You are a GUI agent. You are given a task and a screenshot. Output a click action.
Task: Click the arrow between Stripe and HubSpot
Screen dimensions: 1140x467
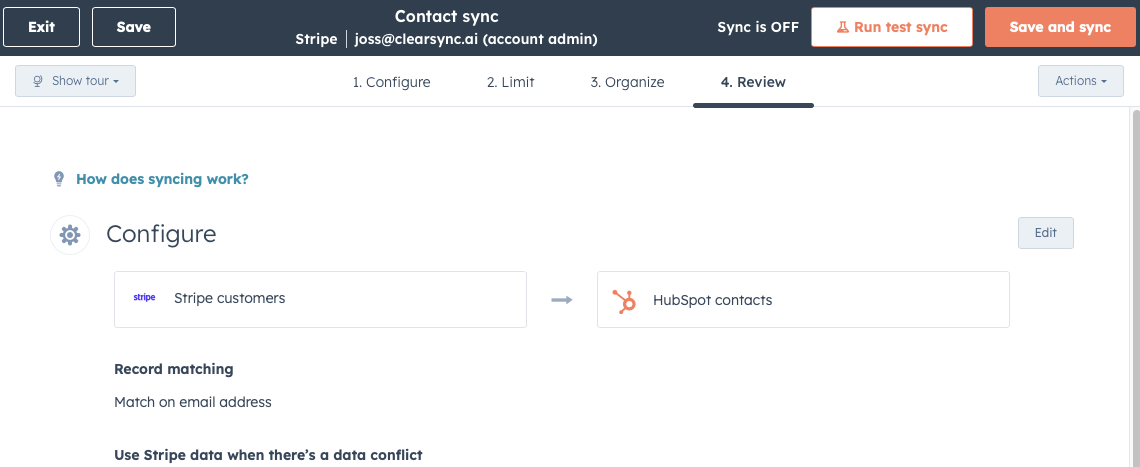point(562,300)
